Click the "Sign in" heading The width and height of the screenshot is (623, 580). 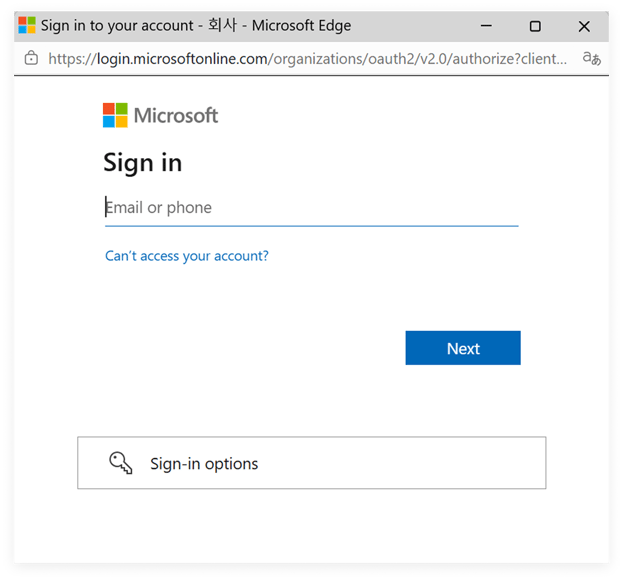point(143,163)
